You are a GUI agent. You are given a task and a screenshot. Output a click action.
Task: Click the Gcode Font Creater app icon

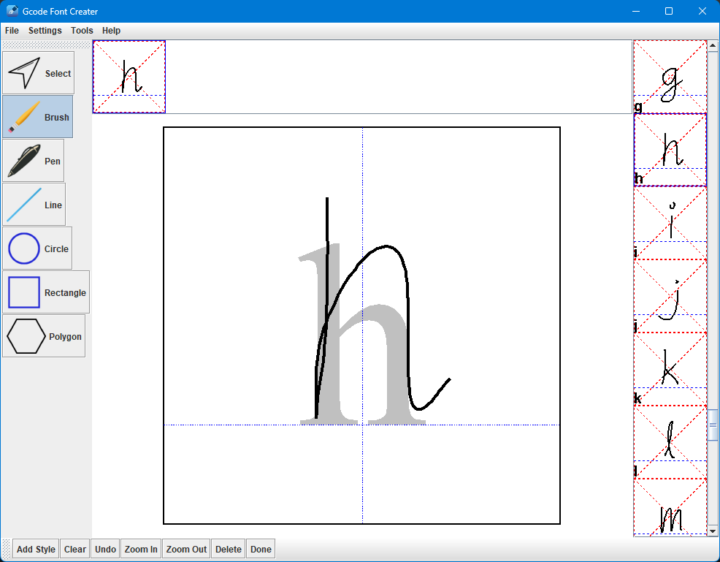click(x=12, y=11)
